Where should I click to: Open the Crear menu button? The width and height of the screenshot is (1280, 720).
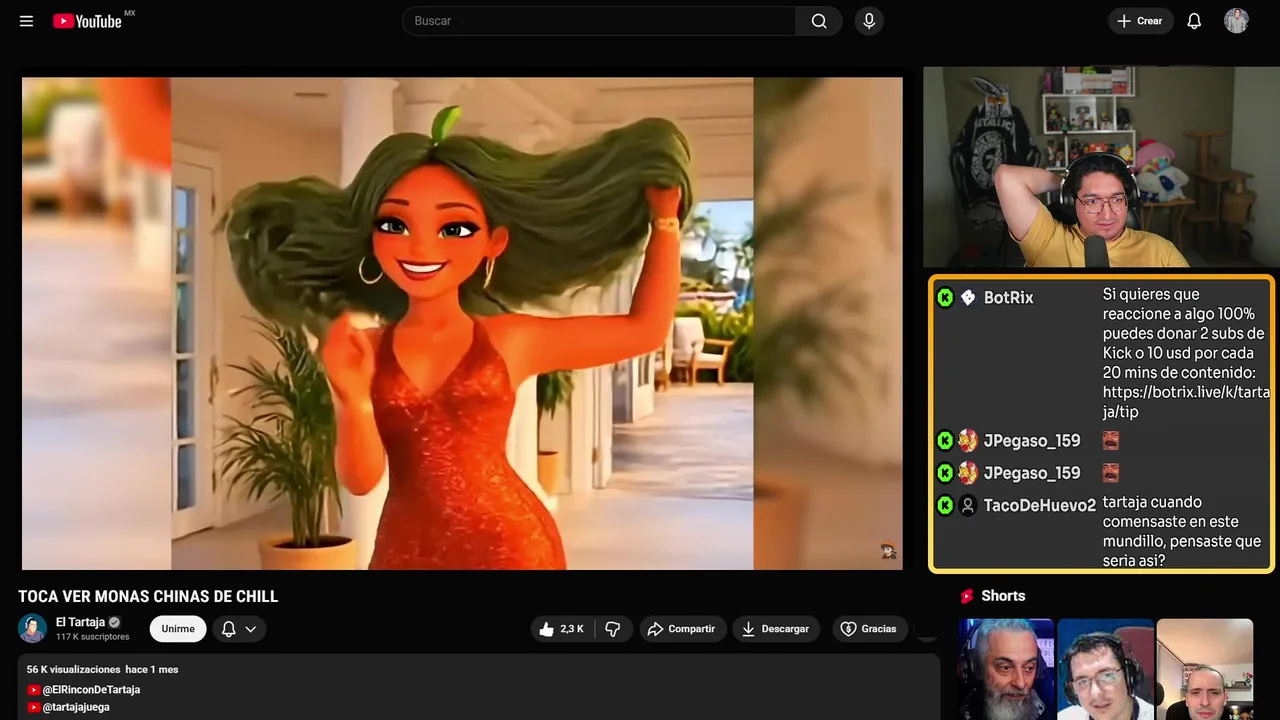1140,21
